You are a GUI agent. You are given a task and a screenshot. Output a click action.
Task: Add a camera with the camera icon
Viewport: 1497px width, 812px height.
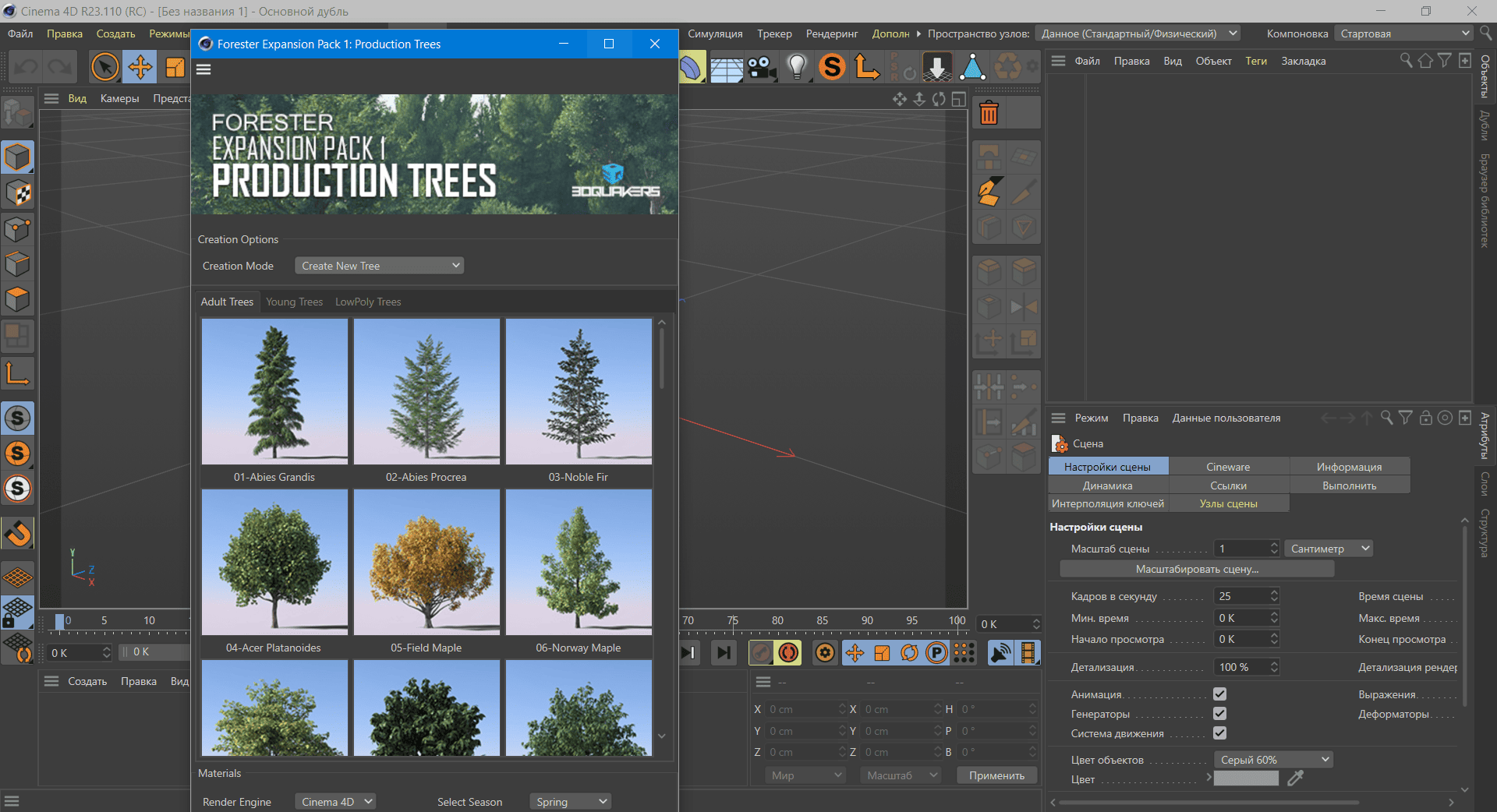click(762, 68)
